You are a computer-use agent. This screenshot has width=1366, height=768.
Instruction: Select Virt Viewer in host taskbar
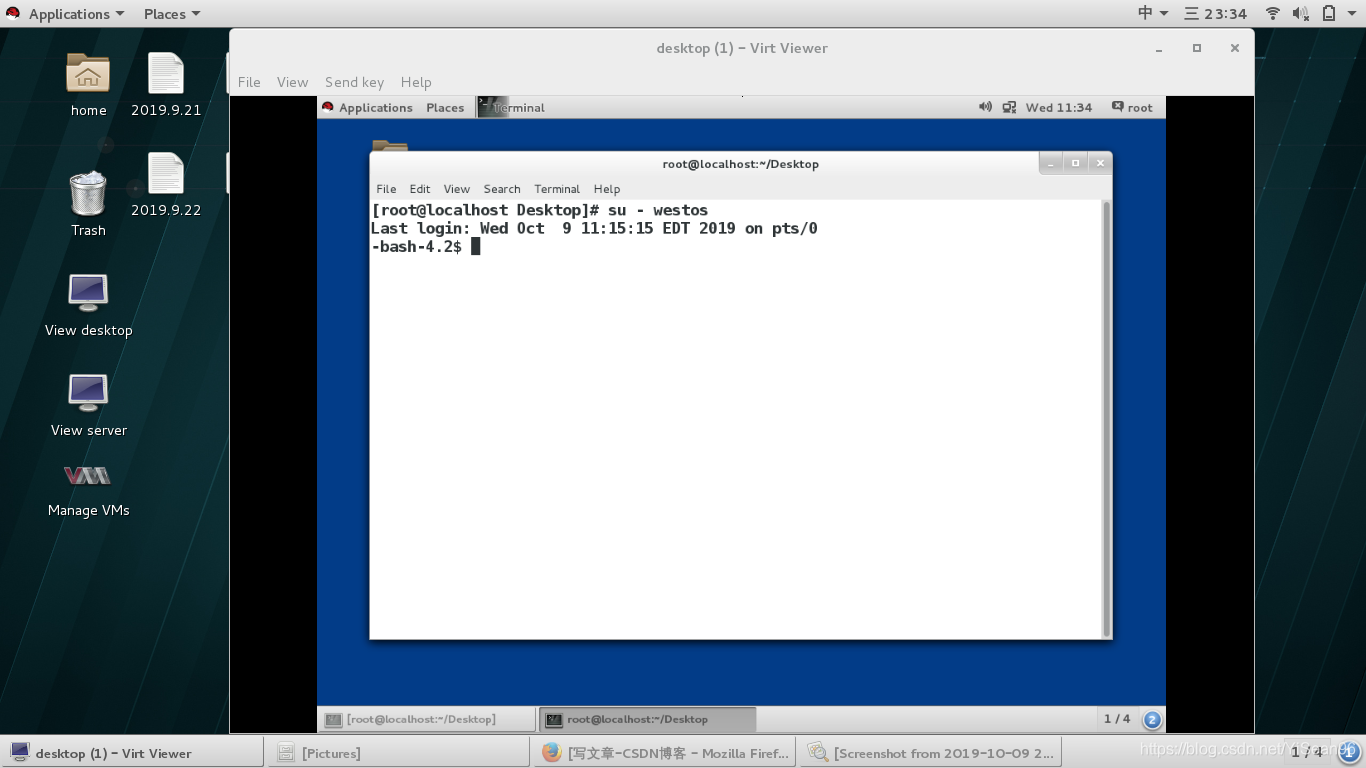coord(133,753)
